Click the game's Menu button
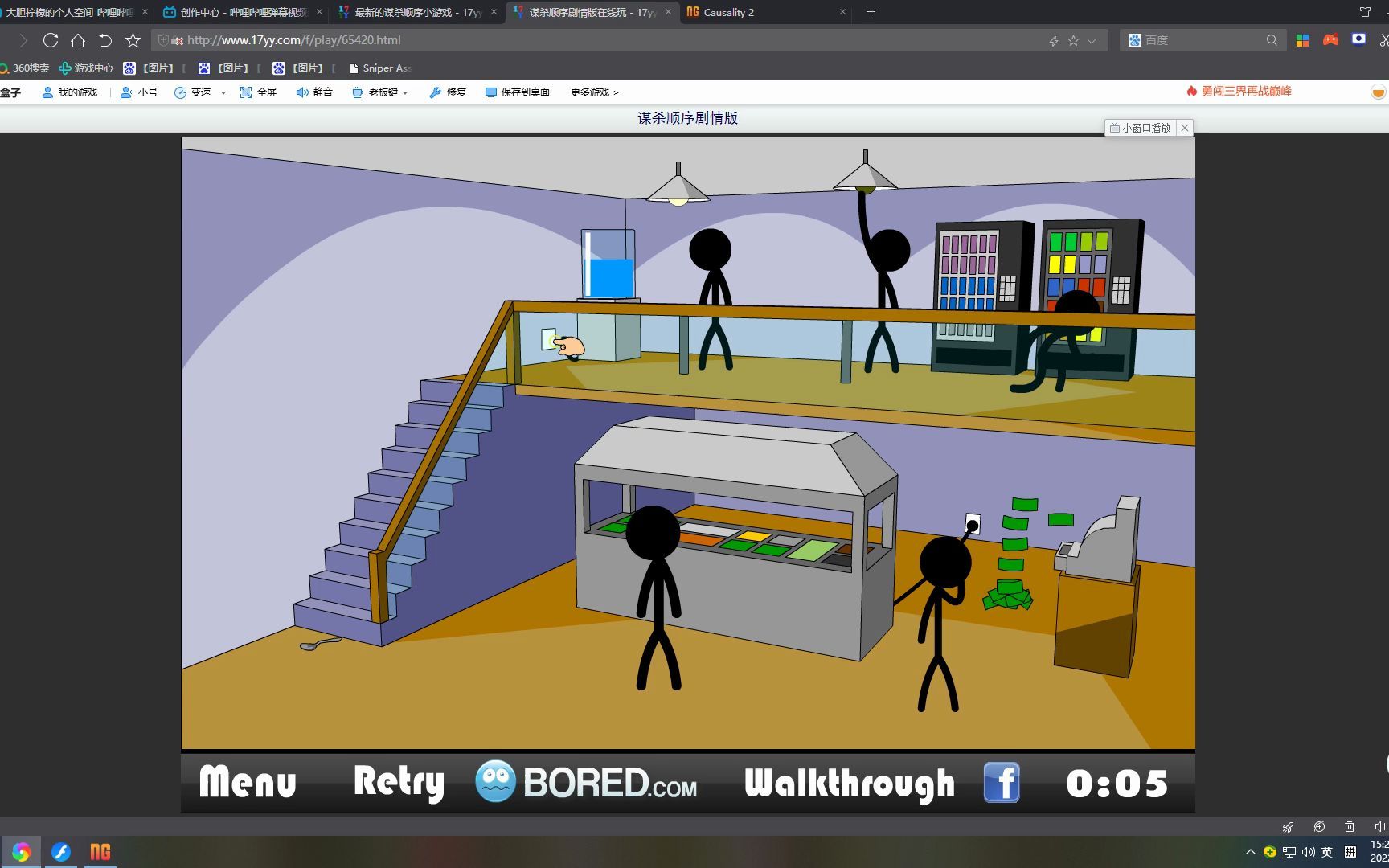Image resolution: width=1389 pixels, height=868 pixels. point(248,782)
